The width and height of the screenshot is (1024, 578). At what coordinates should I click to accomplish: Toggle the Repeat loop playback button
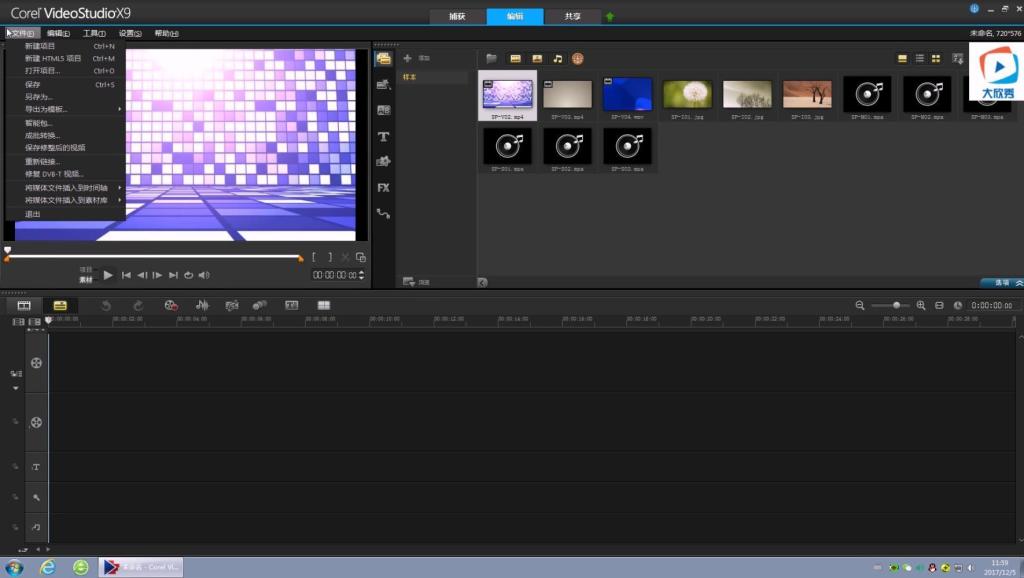(188, 275)
